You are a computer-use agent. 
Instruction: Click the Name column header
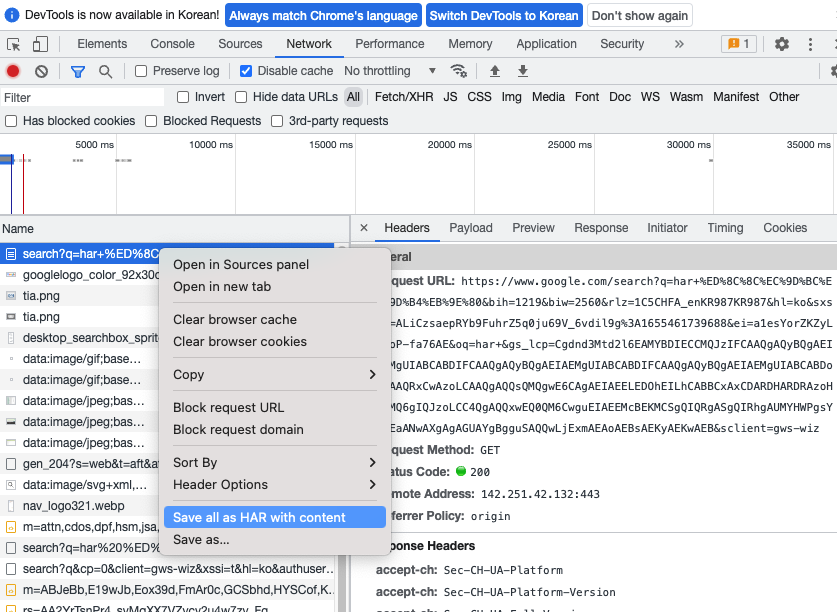pyautogui.click(x=175, y=229)
